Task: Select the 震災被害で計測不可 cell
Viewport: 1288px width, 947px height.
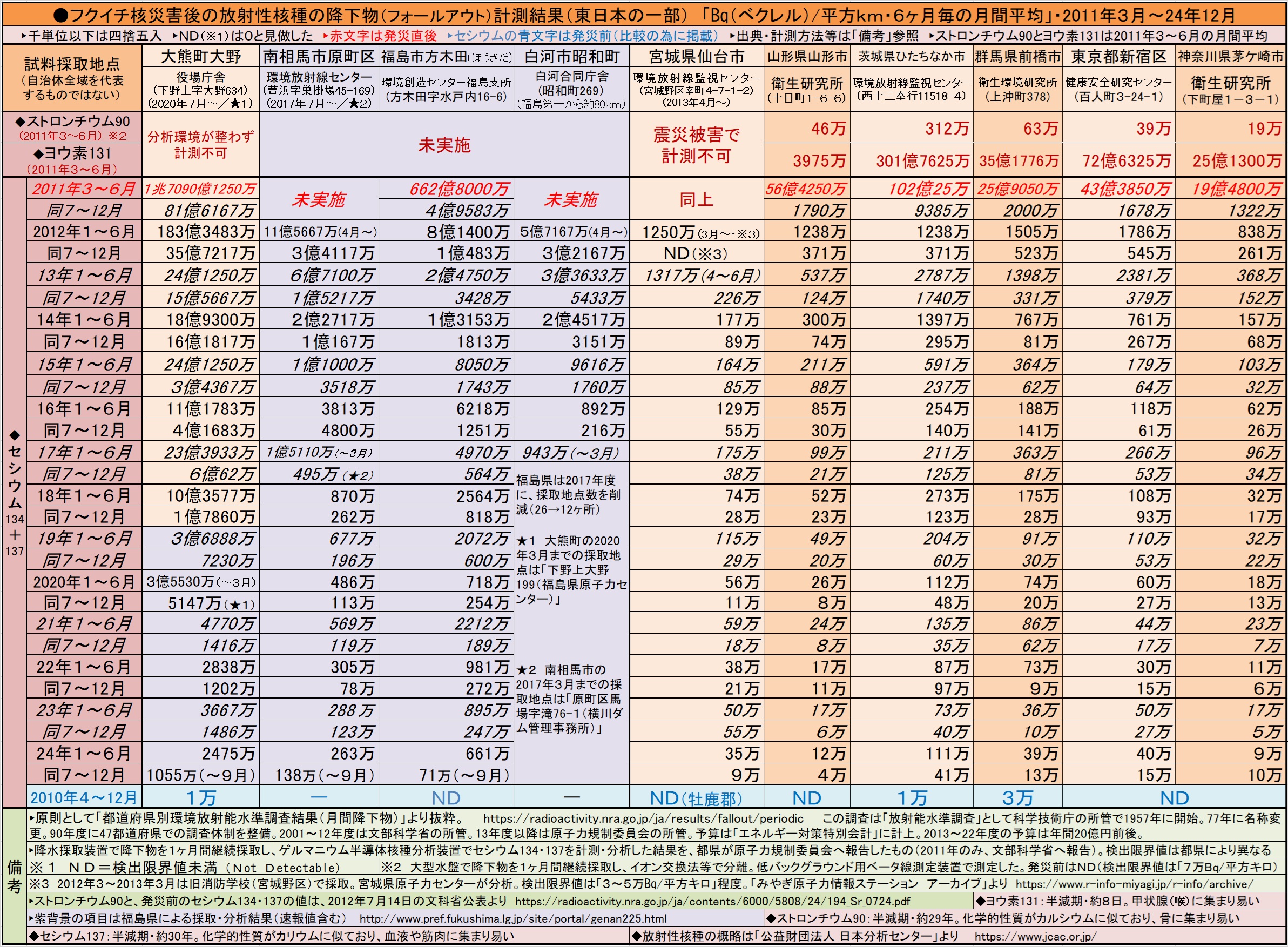Action: (696, 144)
